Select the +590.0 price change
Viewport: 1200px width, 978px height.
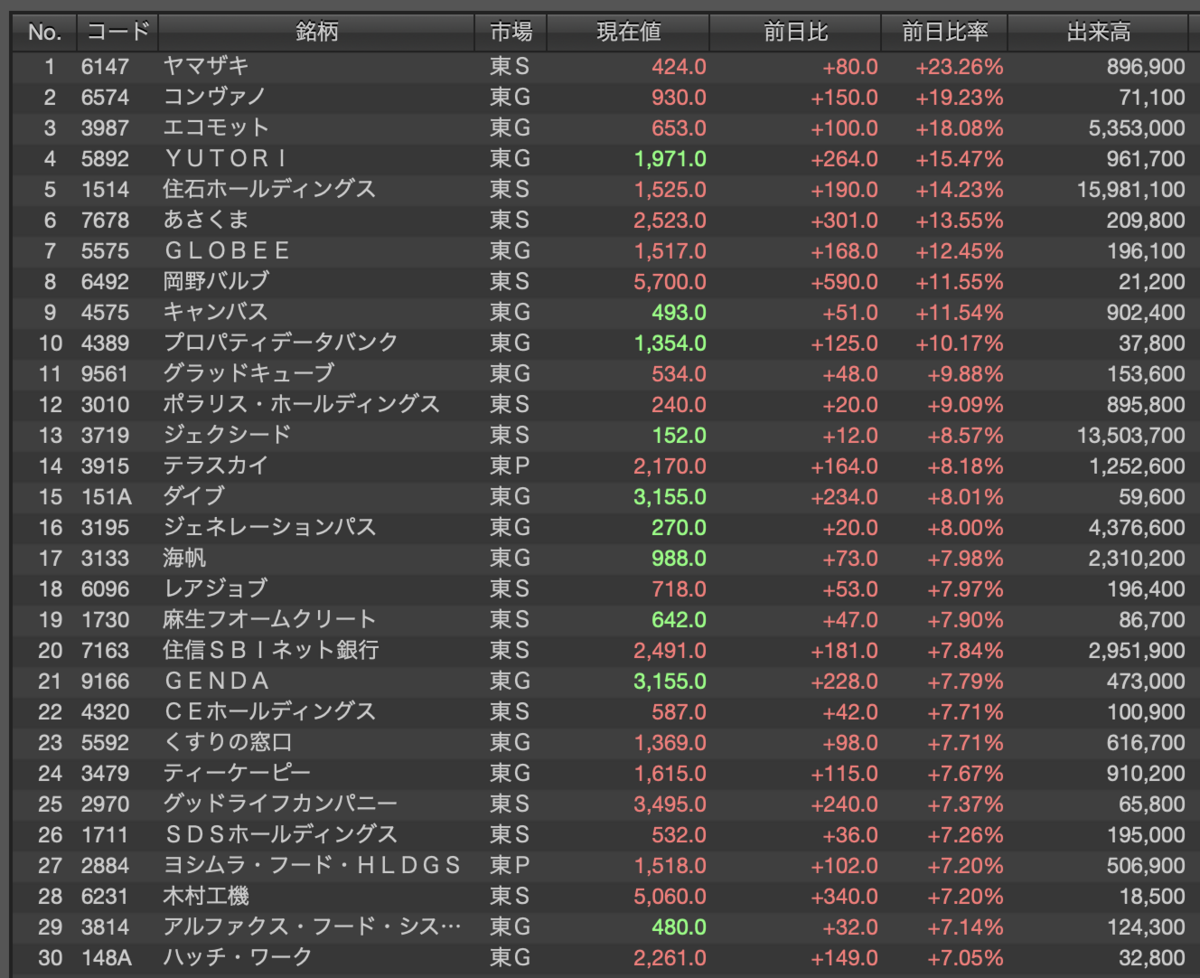pos(844,282)
